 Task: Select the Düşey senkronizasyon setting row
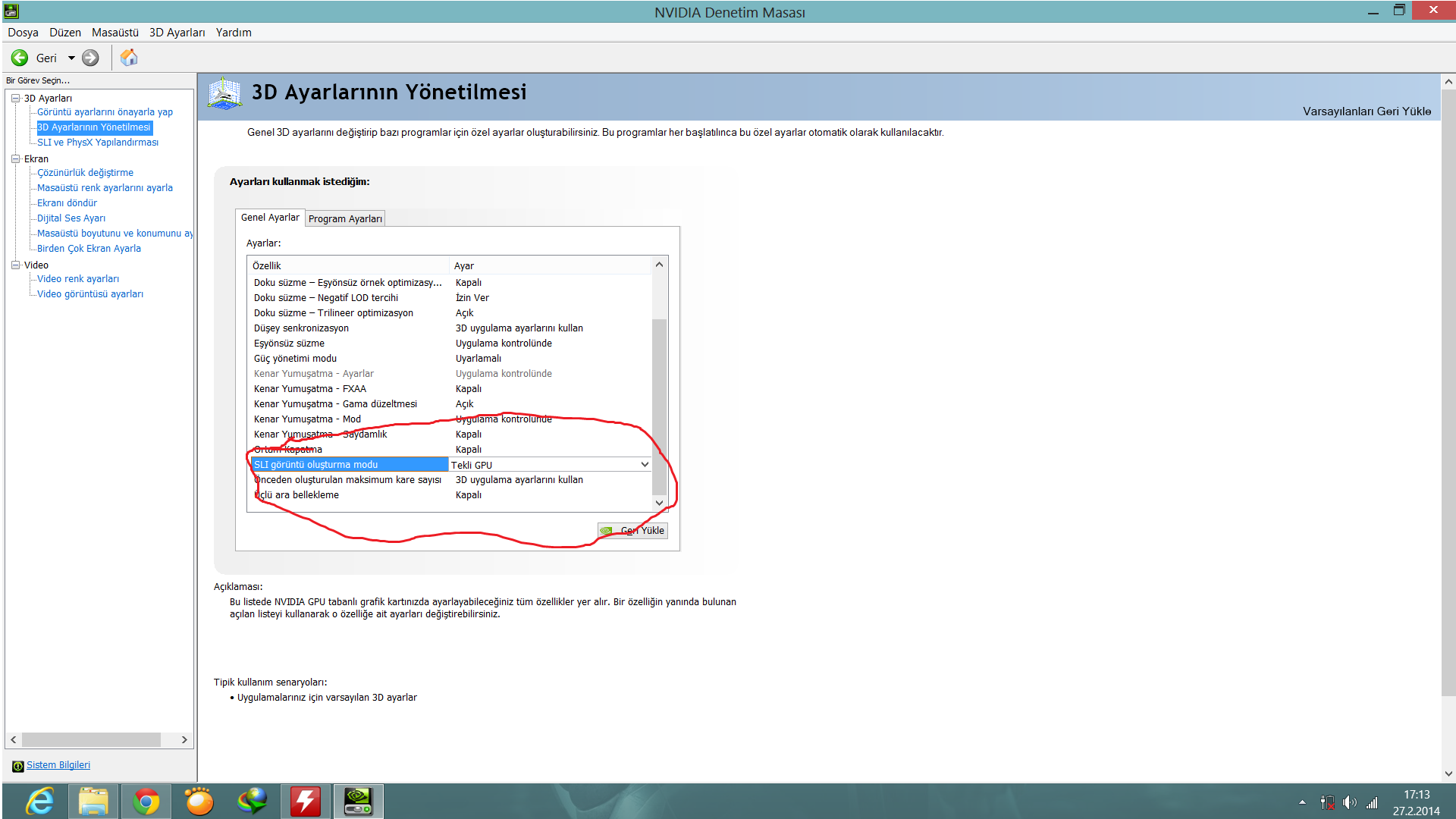[x=450, y=328]
